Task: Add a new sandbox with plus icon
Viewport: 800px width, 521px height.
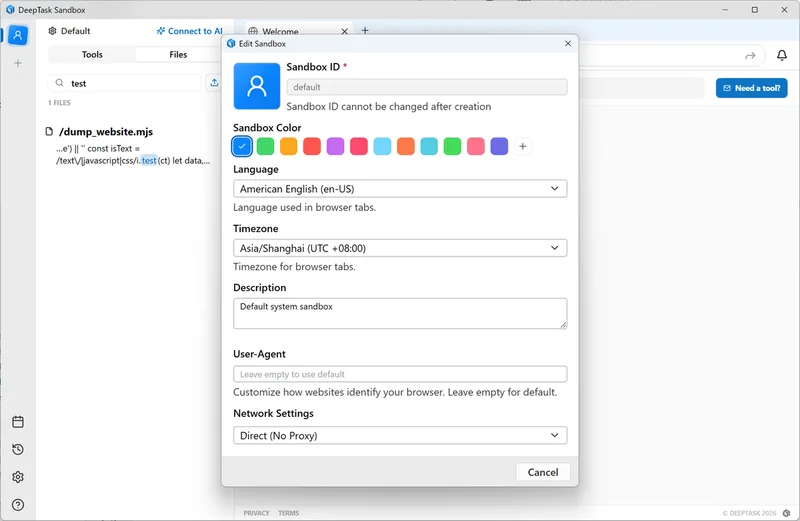Action: click(x=17, y=63)
